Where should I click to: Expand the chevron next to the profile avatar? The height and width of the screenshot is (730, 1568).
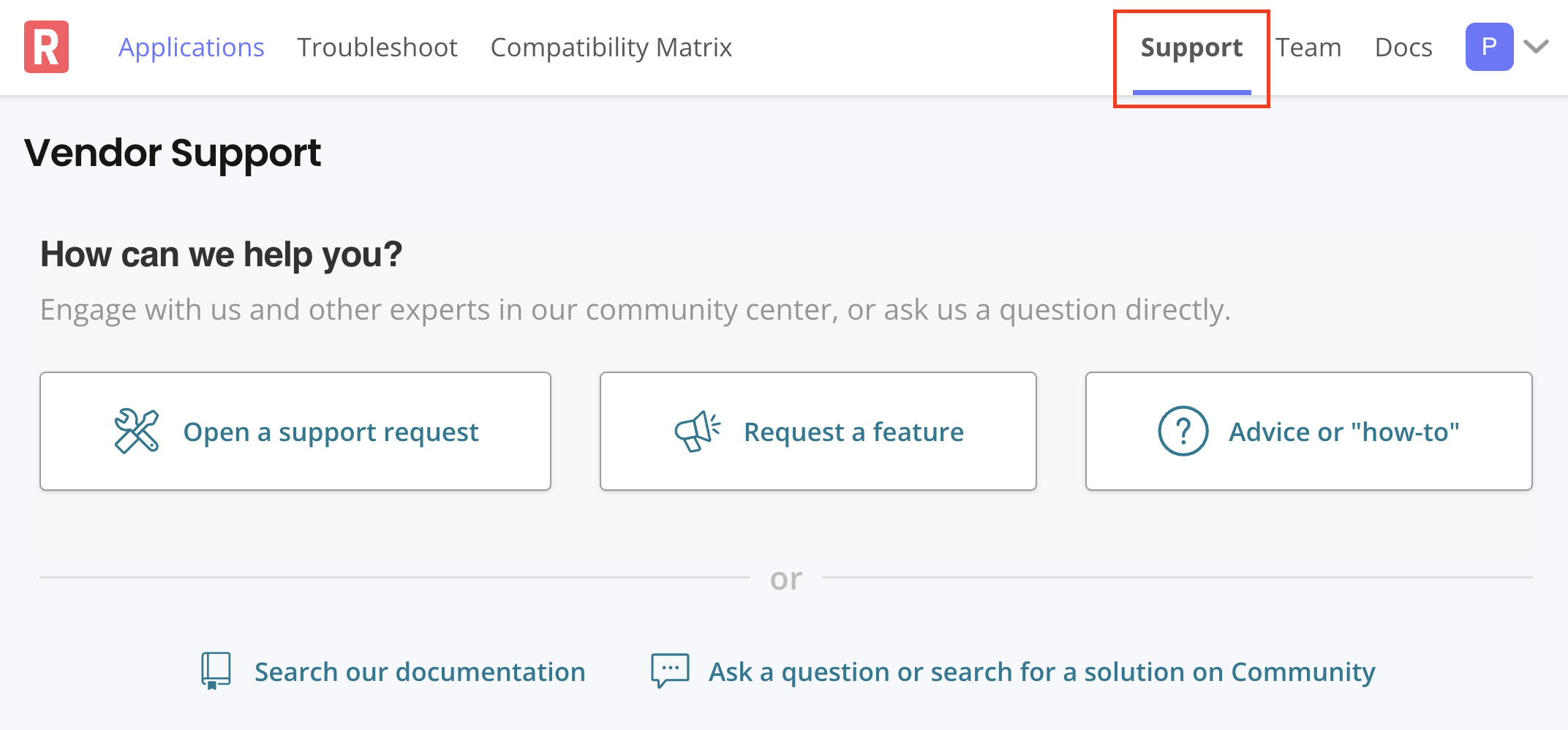tap(1536, 47)
